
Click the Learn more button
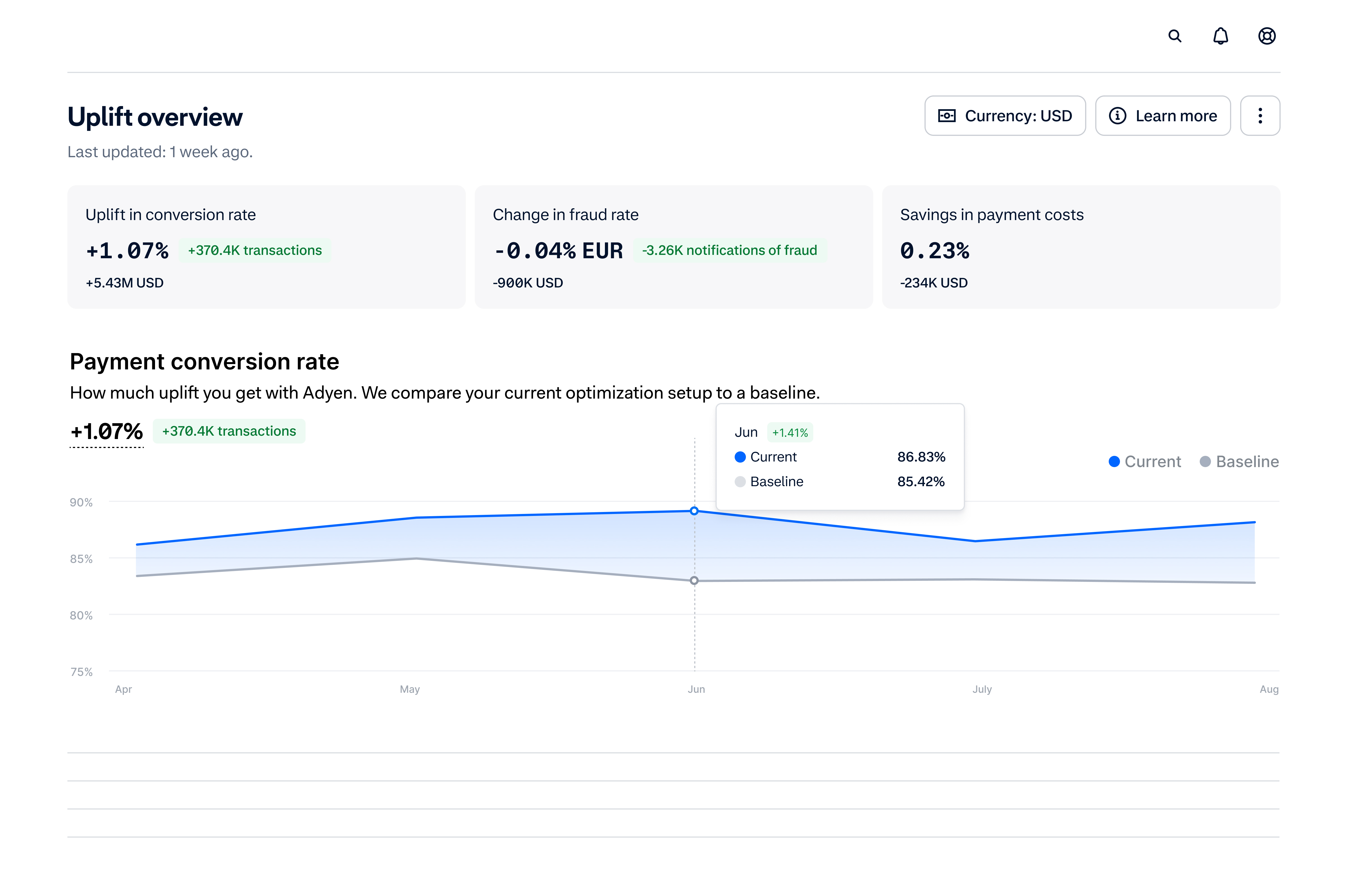tap(1162, 116)
